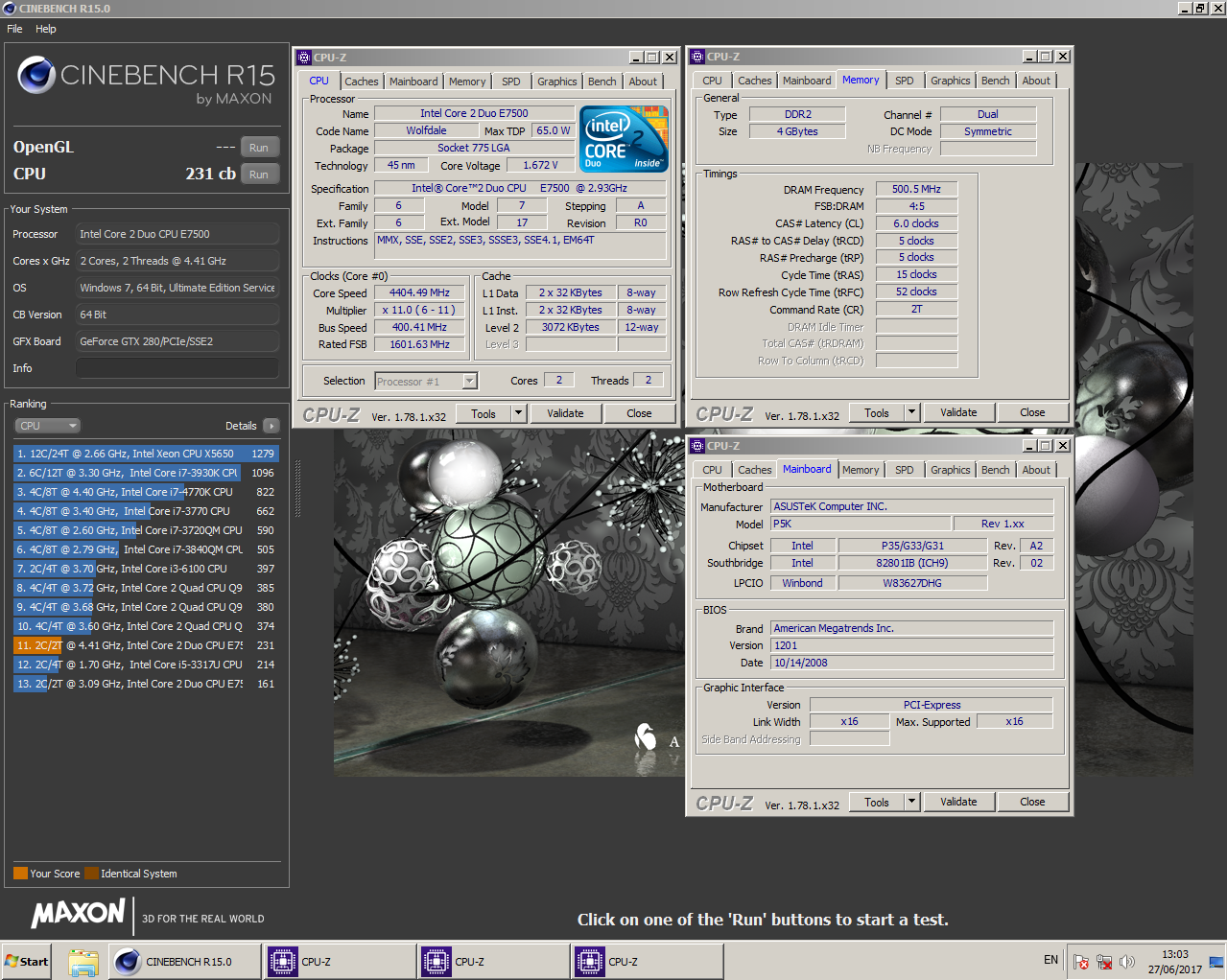
Task: Open Graphics tab in Memory window
Action: pyautogui.click(x=951, y=81)
